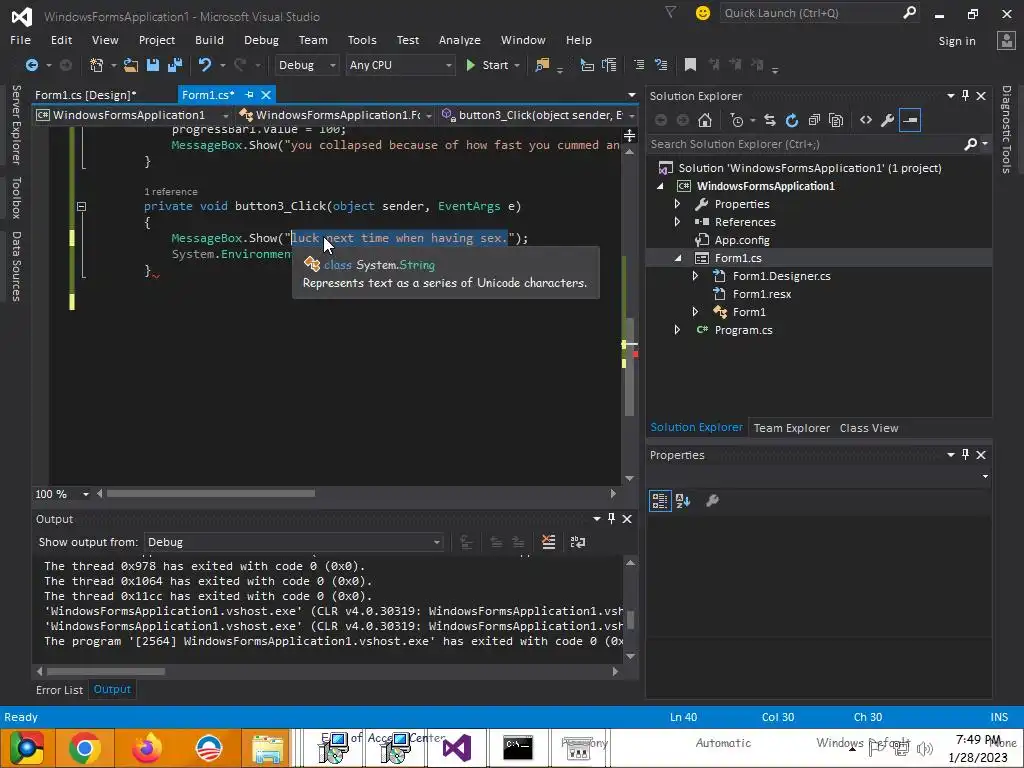The width and height of the screenshot is (1024, 768).
Task: Open the Debug solution configuration dropdown
Action: 306,65
